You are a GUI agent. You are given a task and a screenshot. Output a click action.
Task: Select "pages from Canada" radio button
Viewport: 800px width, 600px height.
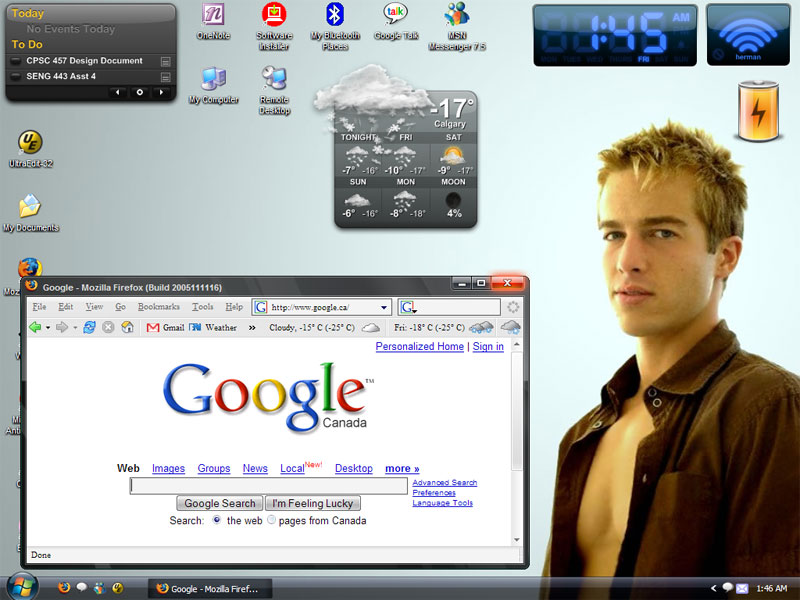(271, 521)
